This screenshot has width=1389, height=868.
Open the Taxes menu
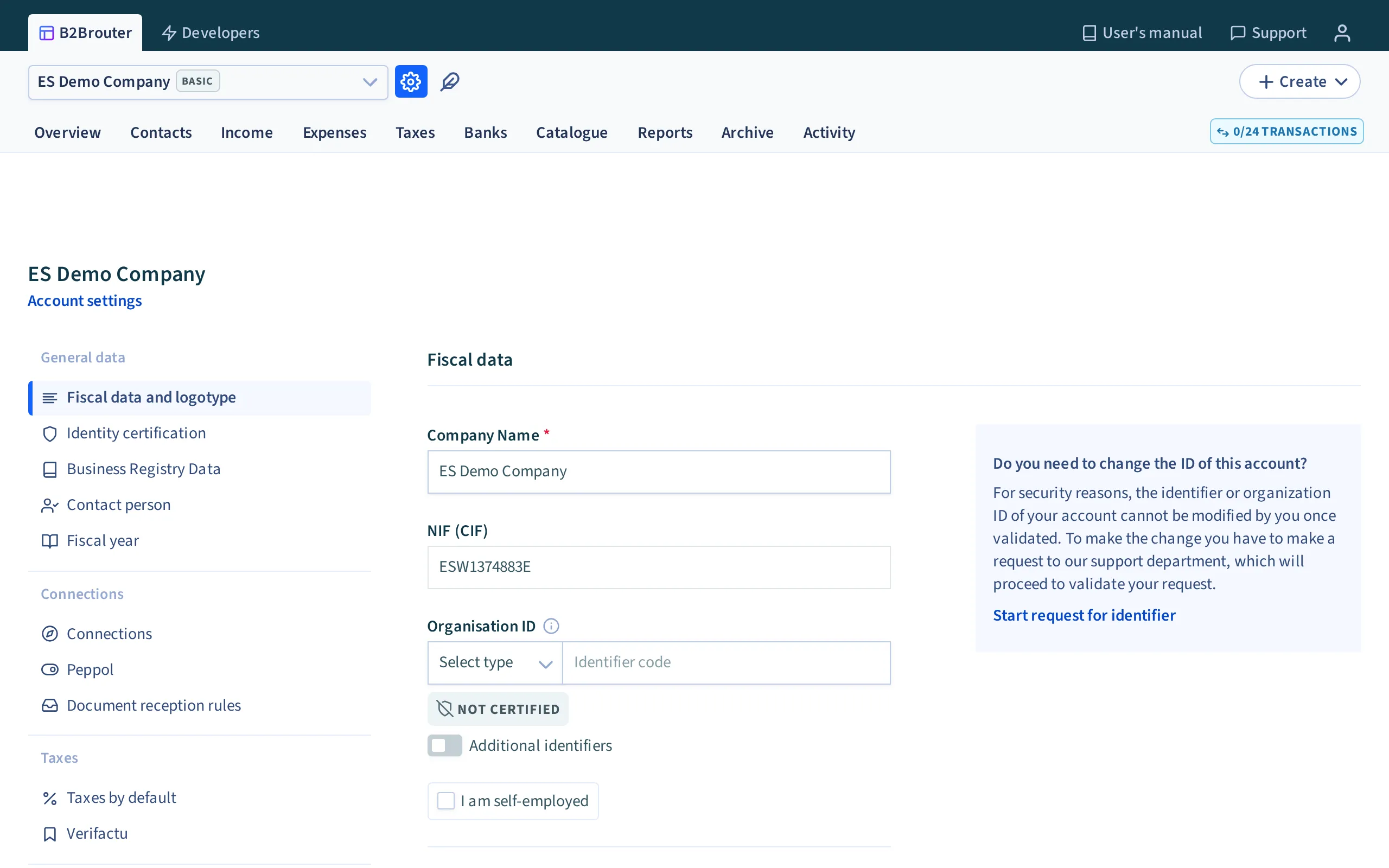[x=415, y=132]
